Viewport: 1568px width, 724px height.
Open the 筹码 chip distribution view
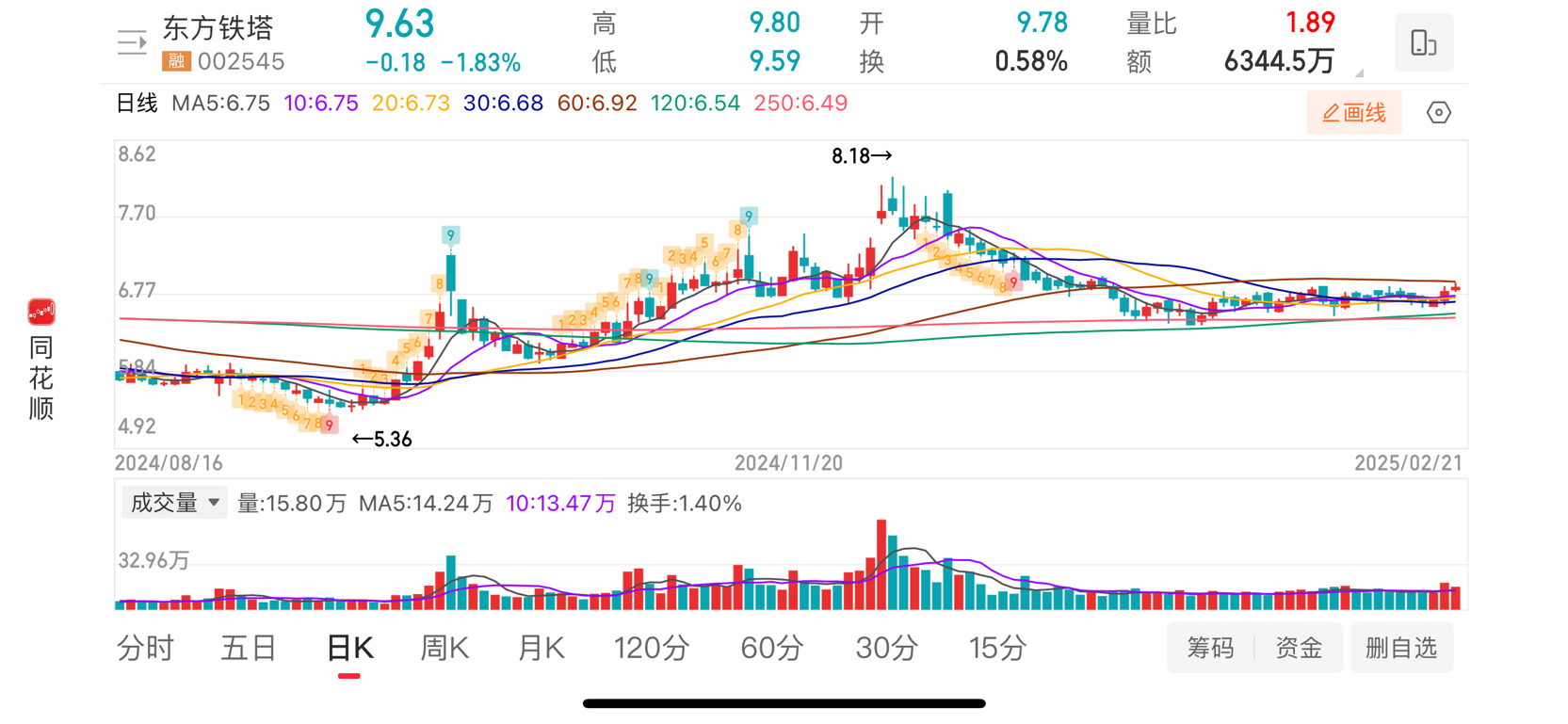(1210, 648)
